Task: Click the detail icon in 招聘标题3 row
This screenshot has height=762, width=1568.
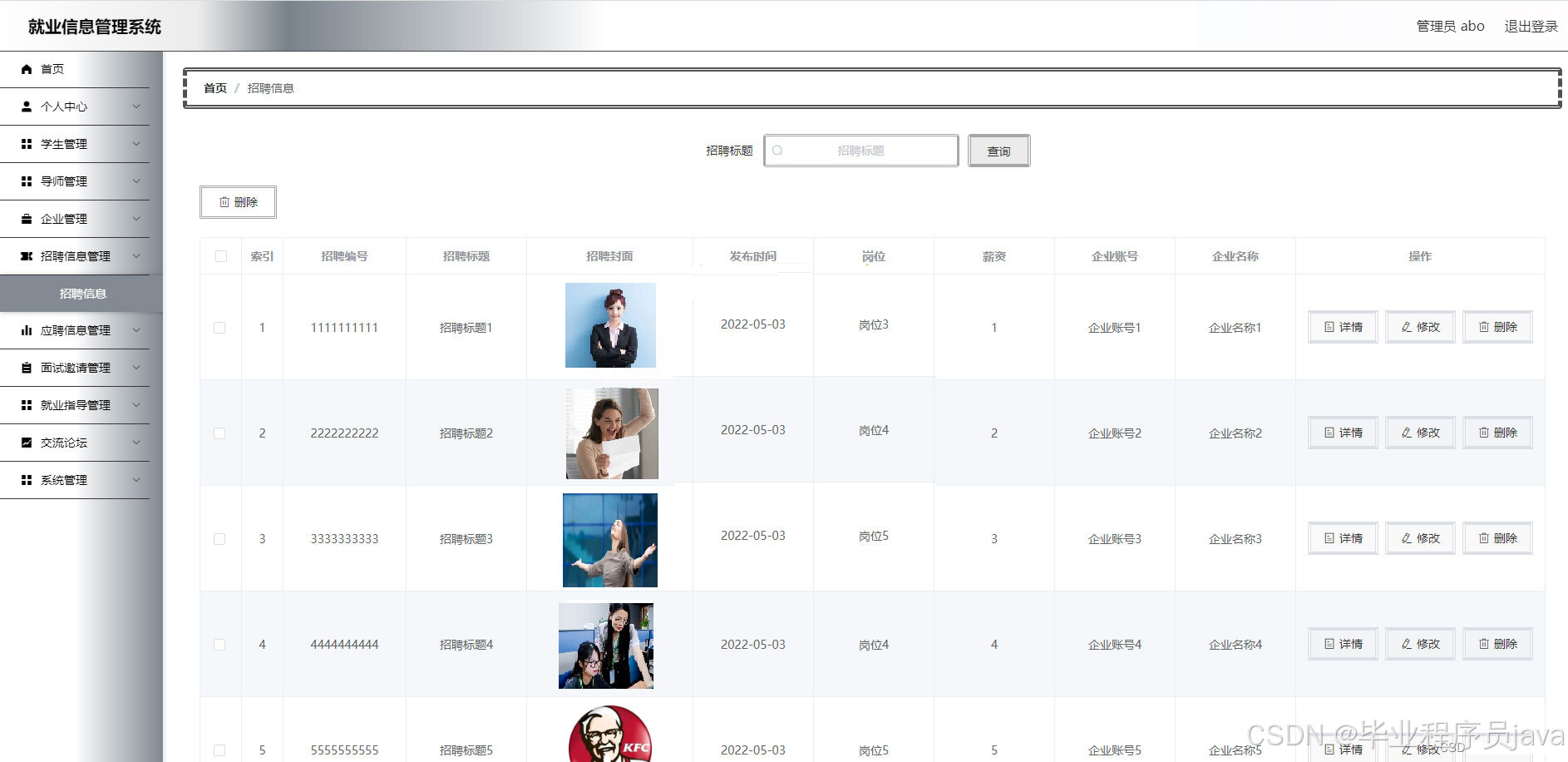Action: coord(1329,538)
